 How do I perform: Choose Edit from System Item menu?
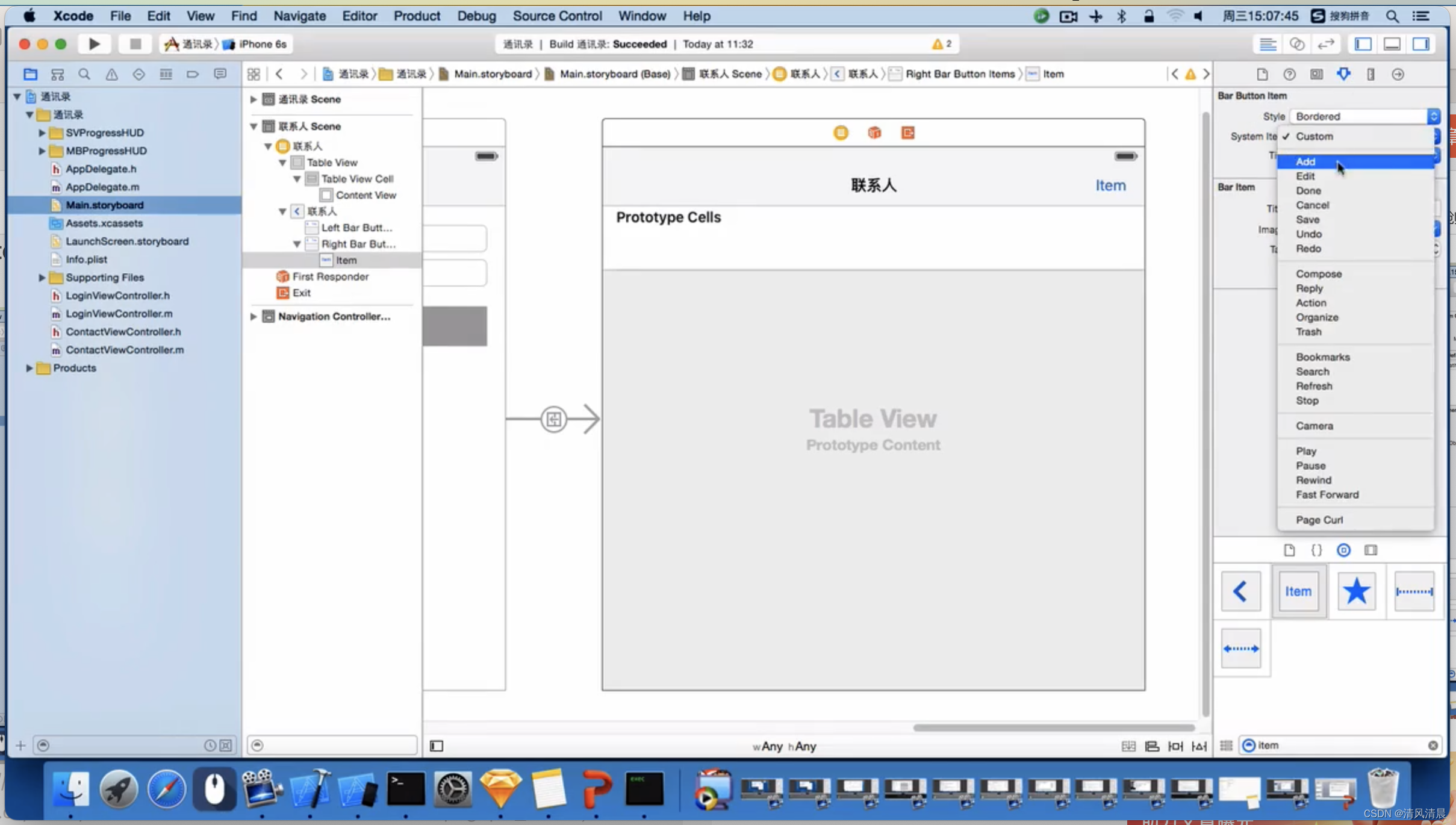click(1355, 176)
